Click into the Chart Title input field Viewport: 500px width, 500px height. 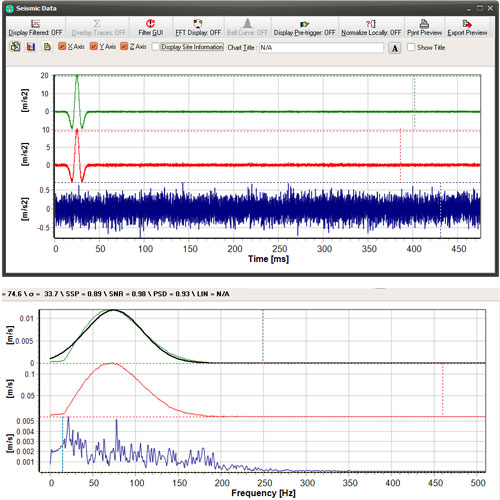321,48
